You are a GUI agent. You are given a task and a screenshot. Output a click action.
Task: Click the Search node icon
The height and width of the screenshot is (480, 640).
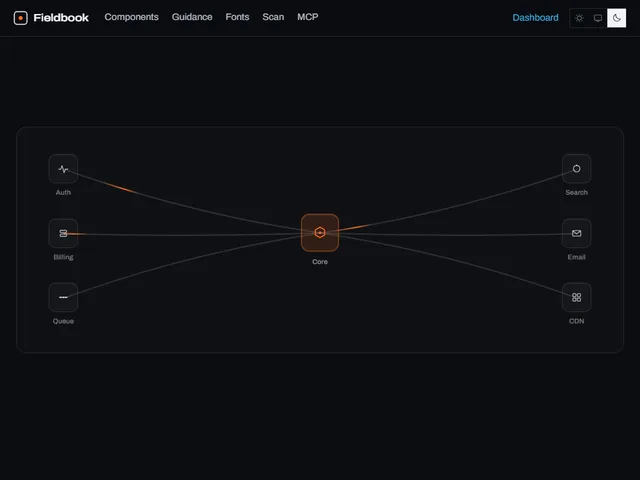tap(576, 169)
